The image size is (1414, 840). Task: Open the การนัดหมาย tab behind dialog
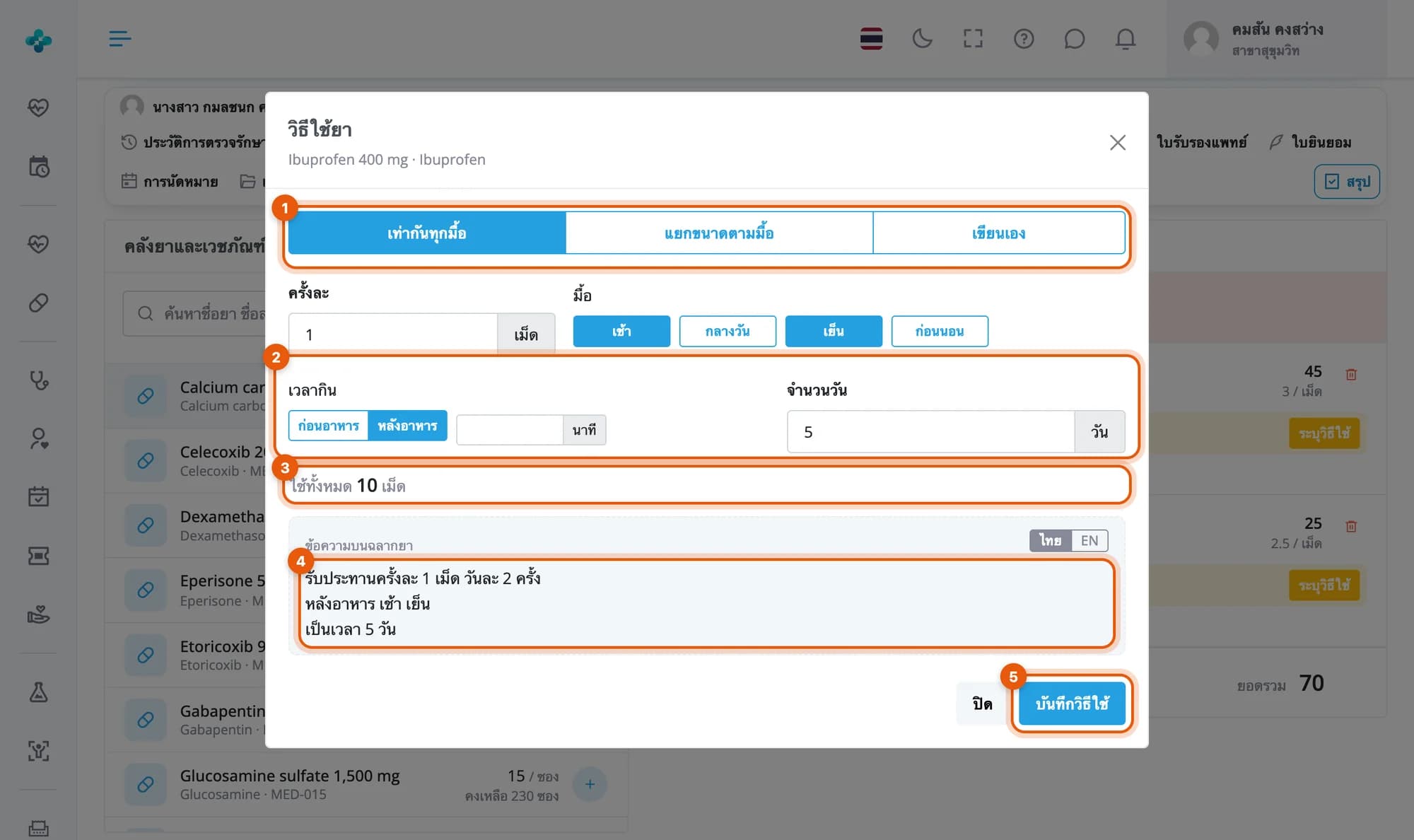[x=170, y=182]
